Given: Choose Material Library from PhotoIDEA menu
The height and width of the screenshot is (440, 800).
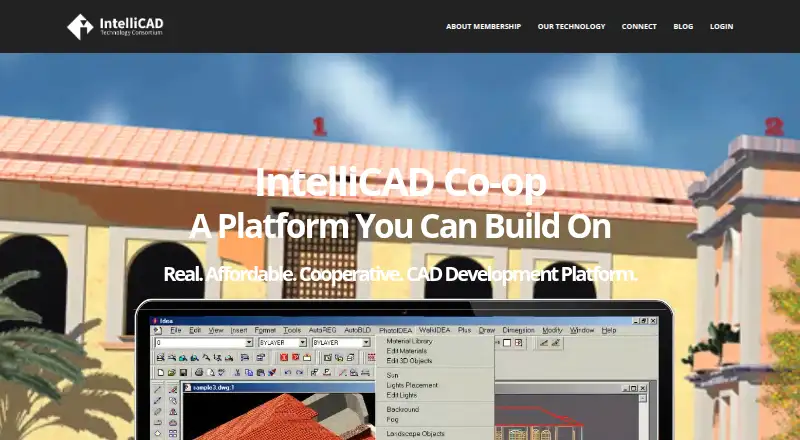Looking at the screenshot, I should pyautogui.click(x=409, y=341).
